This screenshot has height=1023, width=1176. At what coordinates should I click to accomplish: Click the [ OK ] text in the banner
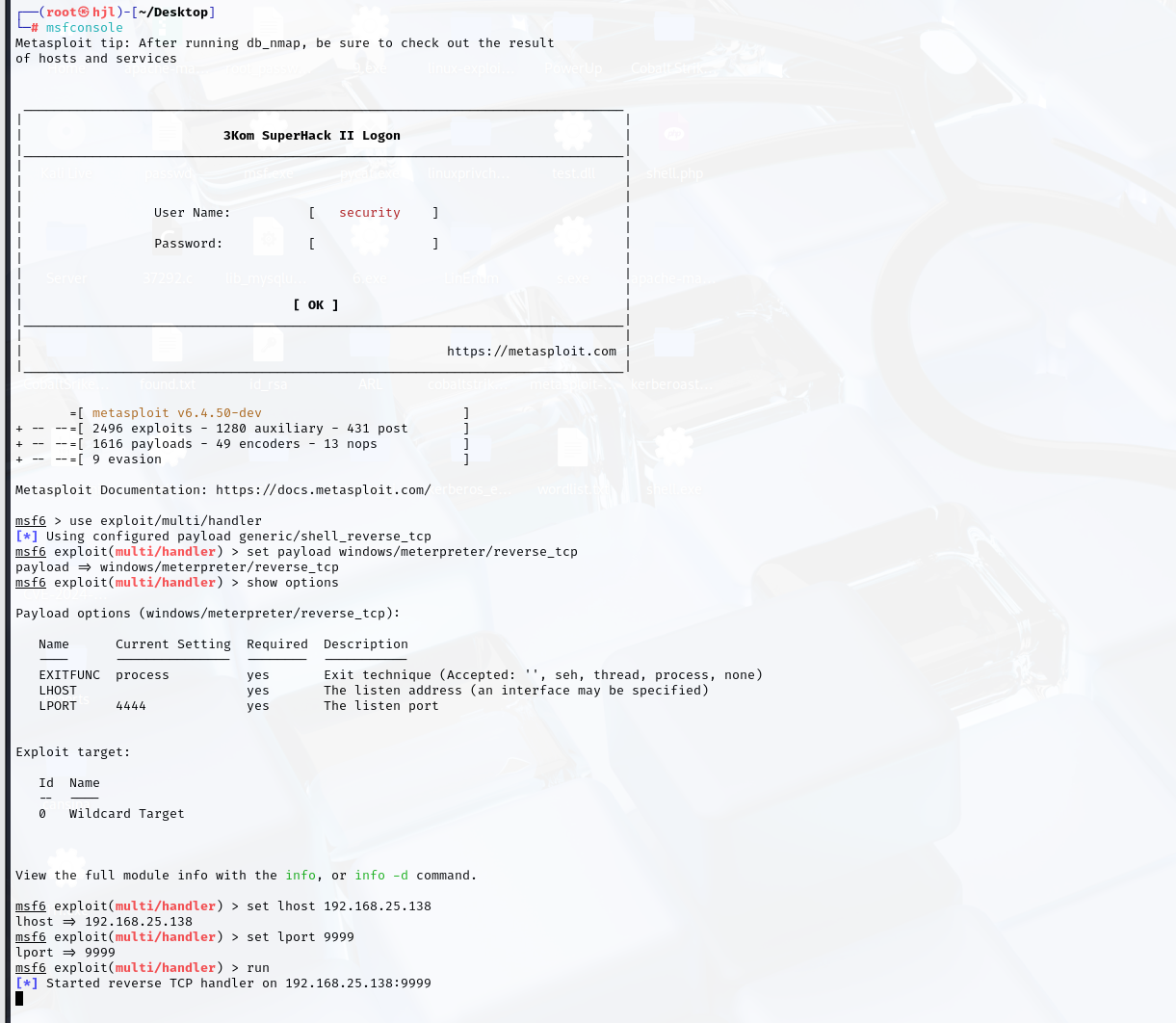[x=316, y=305]
